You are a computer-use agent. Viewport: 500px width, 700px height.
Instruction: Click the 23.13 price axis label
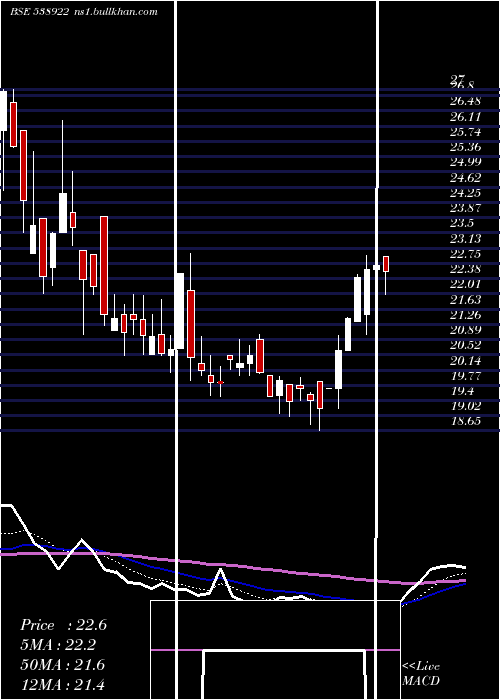tap(465, 238)
